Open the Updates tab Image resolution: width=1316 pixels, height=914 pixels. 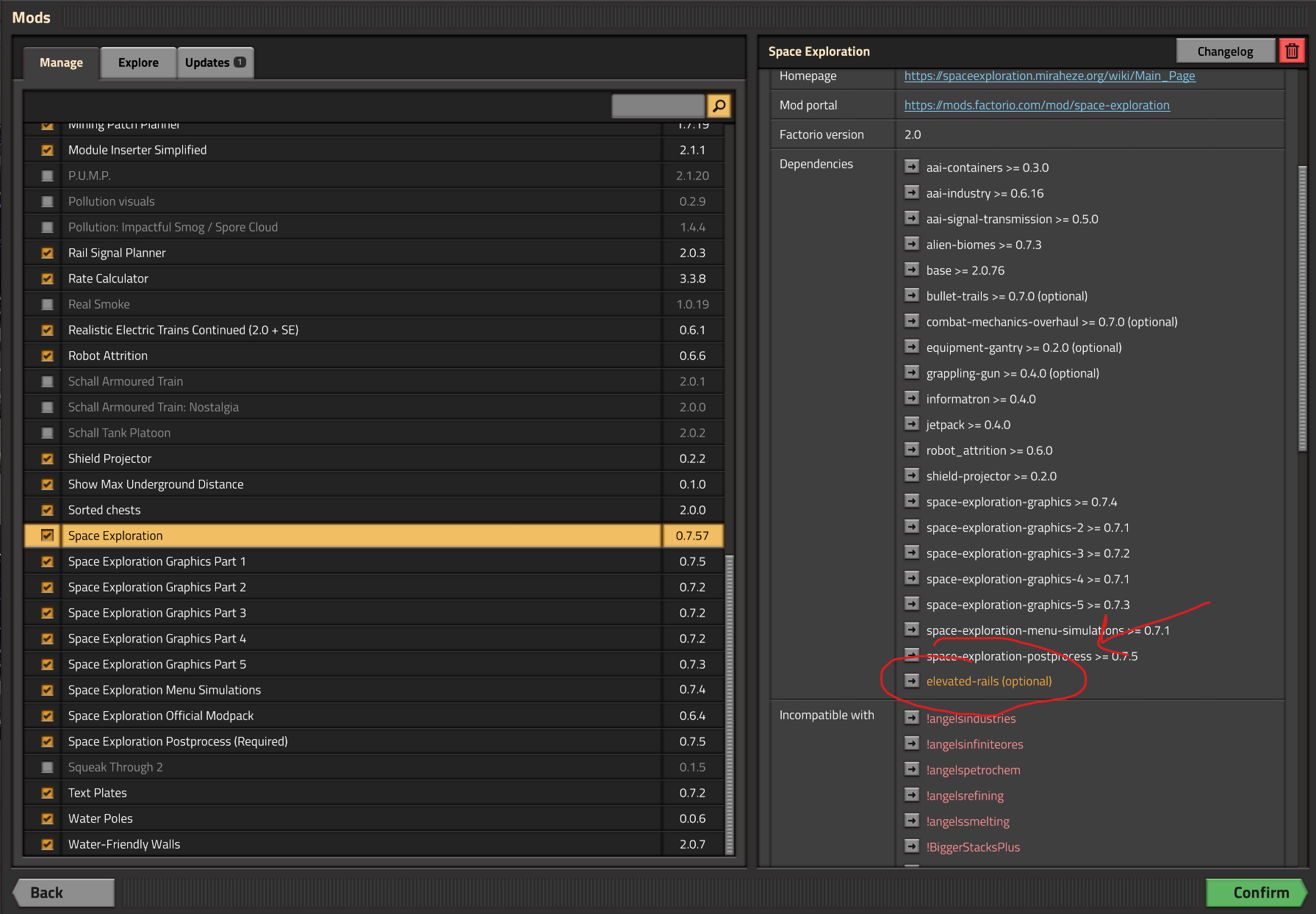pos(215,62)
